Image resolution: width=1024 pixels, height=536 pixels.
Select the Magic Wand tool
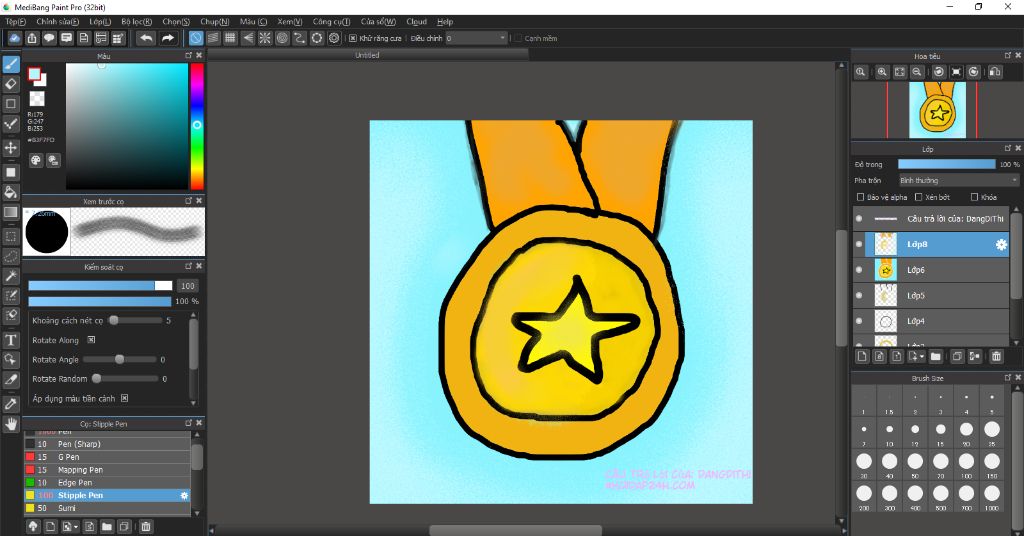[11, 276]
